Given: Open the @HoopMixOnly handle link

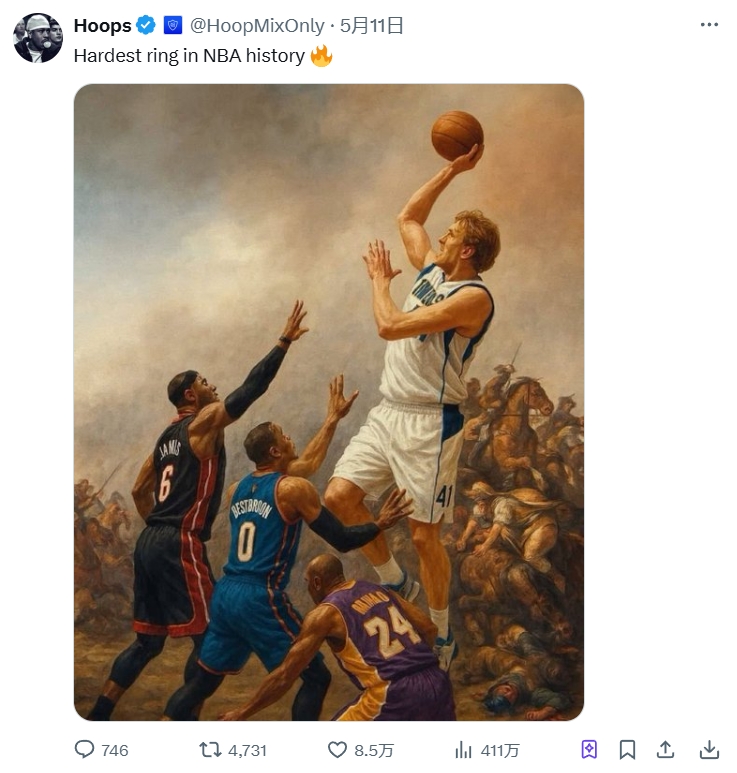Looking at the screenshot, I should click(258, 26).
